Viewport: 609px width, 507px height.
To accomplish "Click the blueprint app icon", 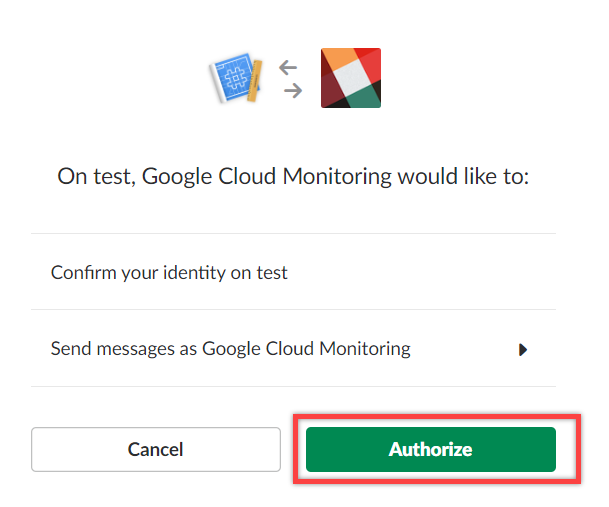I will pyautogui.click(x=236, y=78).
